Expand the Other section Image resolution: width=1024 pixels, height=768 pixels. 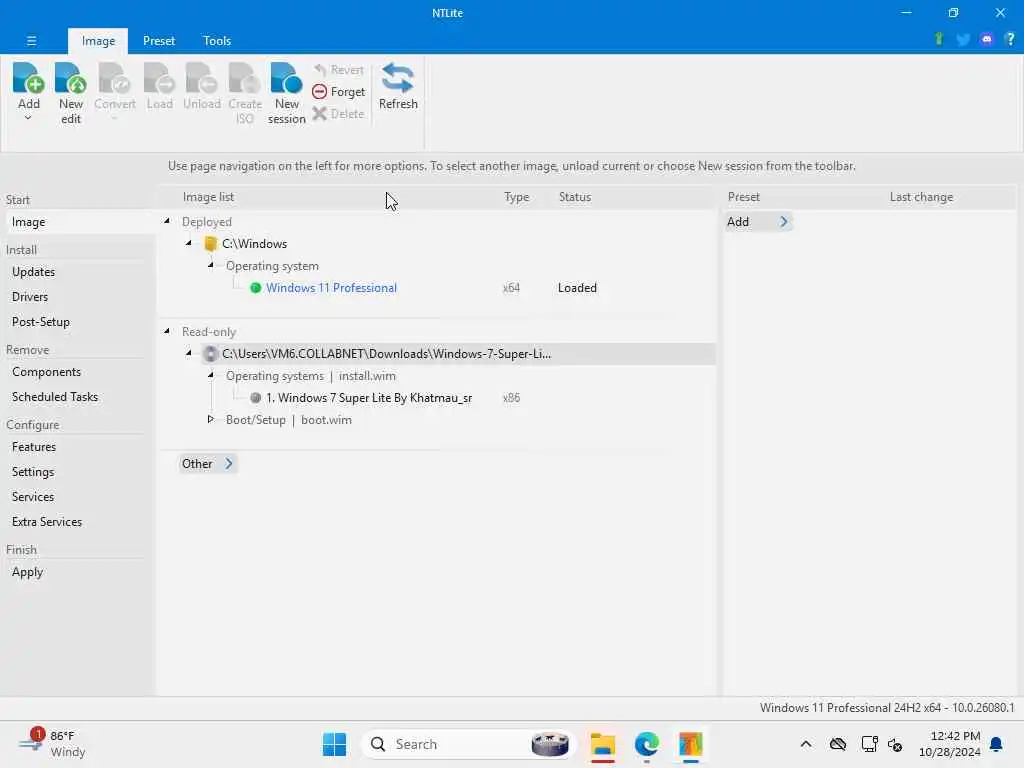pos(208,464)
